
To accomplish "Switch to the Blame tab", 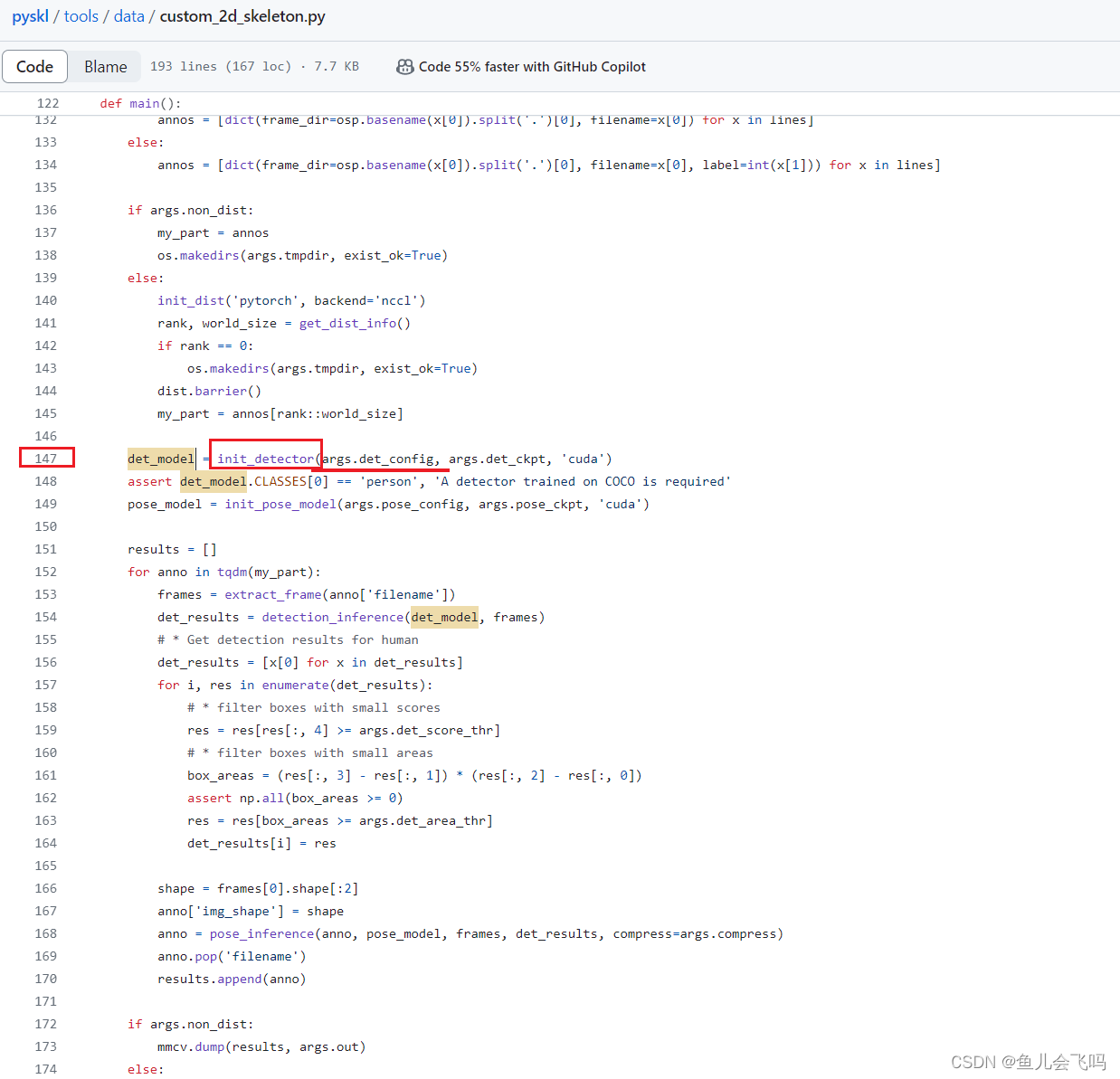I will [105, 66].
